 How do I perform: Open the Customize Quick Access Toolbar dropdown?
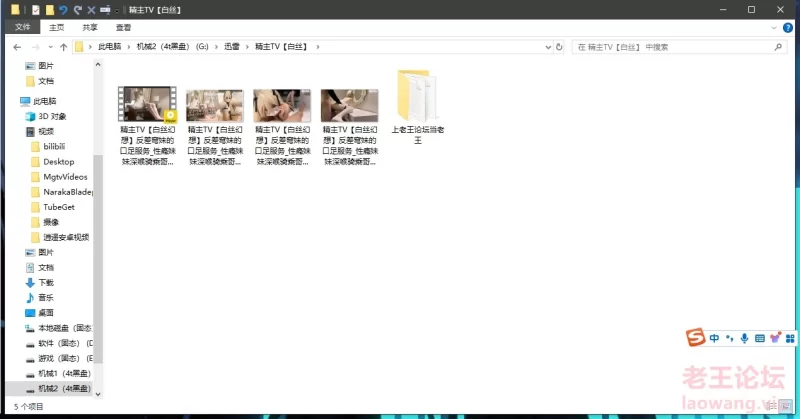point(117,10)
